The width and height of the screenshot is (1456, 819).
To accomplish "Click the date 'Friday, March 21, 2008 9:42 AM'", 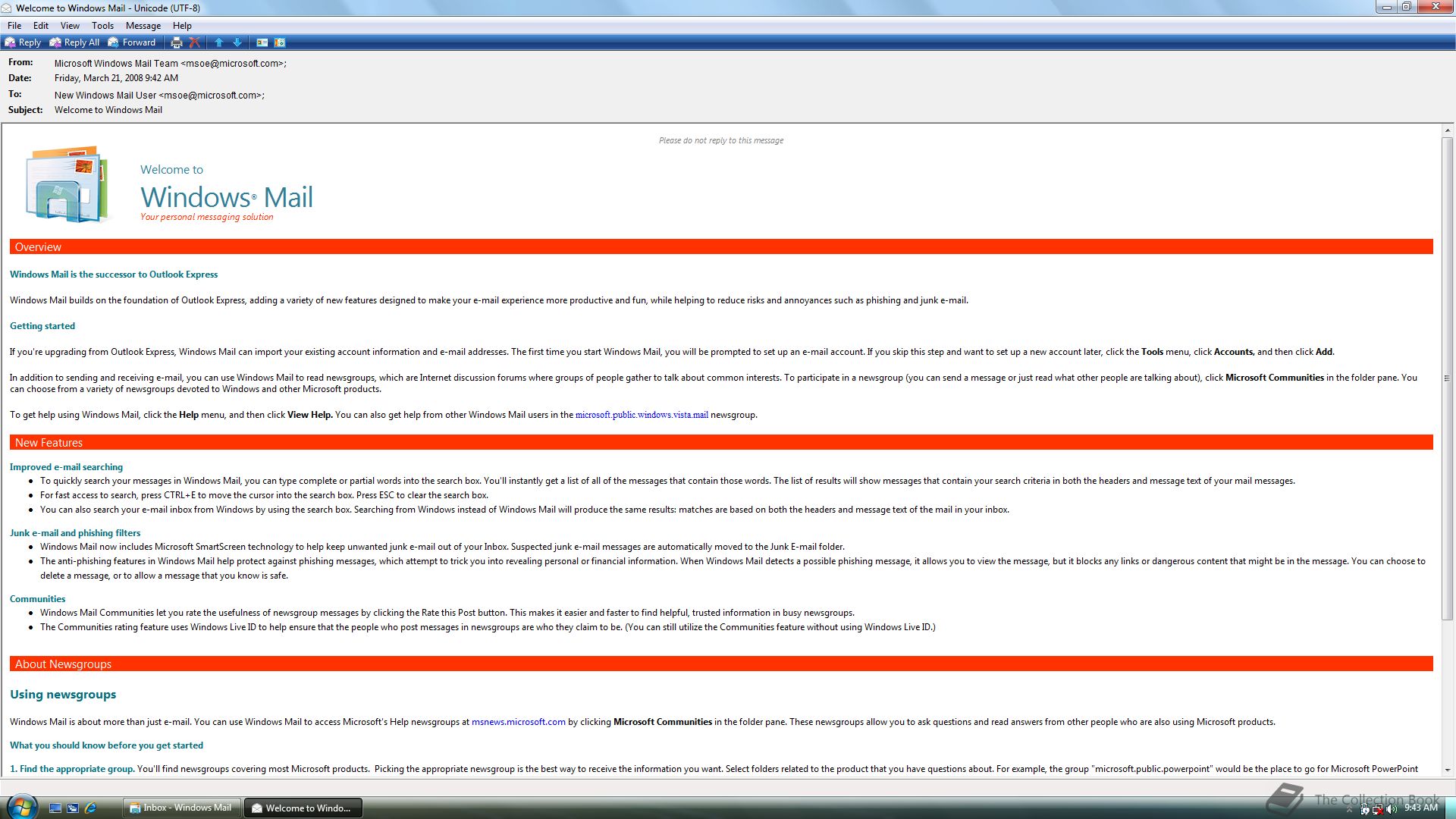I will pos(116,78).
